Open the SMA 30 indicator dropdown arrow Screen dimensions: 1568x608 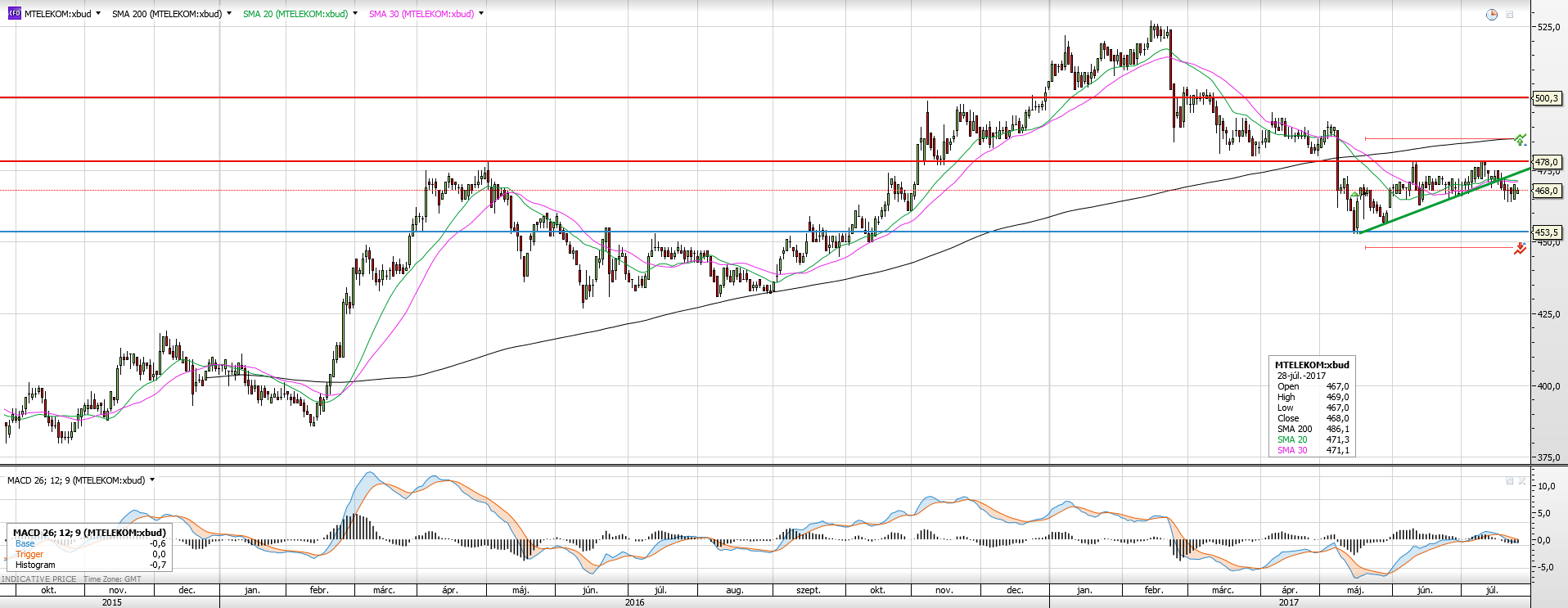(x=481, y=13)
